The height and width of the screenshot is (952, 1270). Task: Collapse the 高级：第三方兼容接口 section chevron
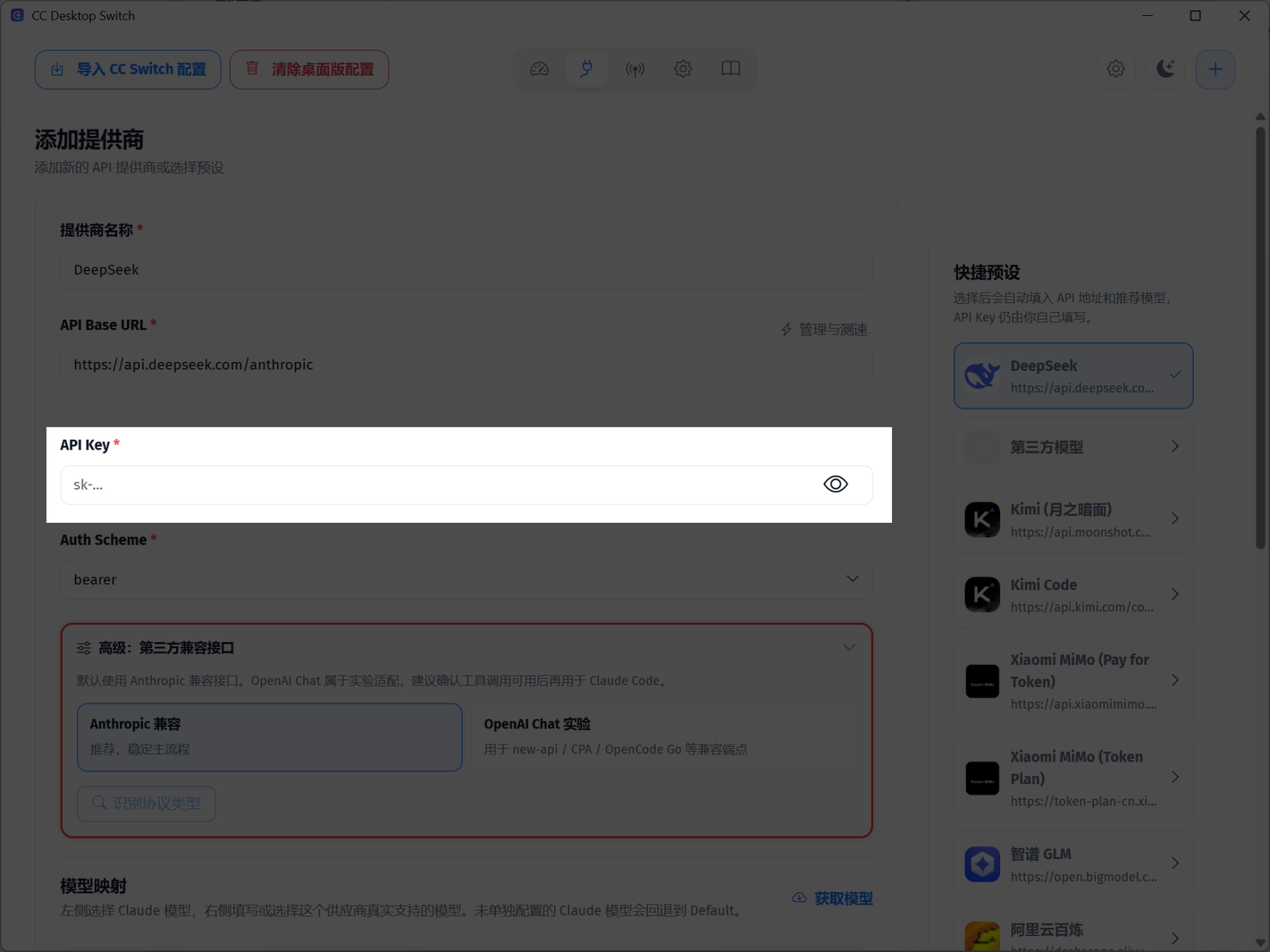[849, 648]
